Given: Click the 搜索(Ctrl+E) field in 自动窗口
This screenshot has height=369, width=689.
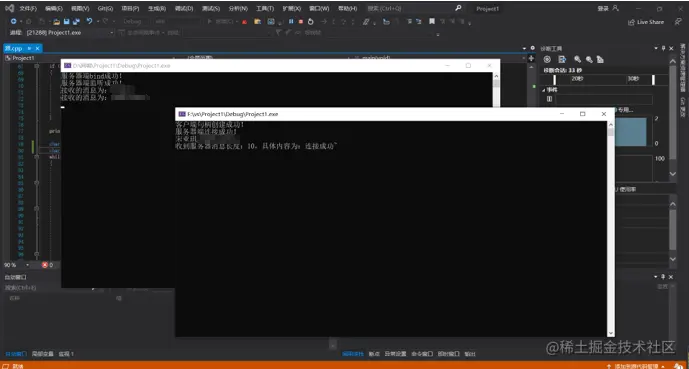Looking at the screenshot, I should pos(48,288).
